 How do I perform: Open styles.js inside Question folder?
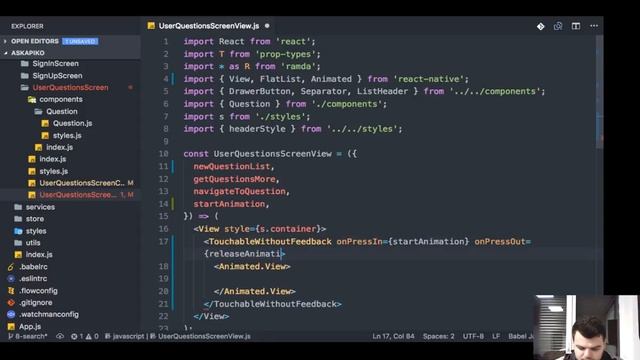click(x=67, y=136)
